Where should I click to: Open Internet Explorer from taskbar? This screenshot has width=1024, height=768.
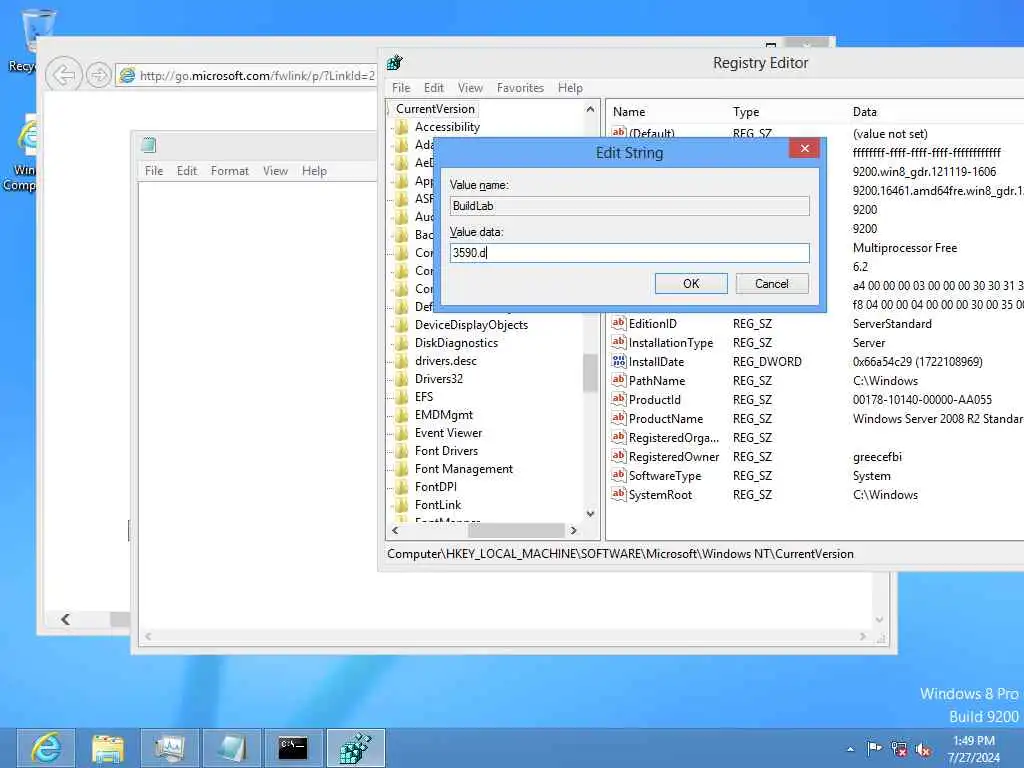(x=46, y=748)
